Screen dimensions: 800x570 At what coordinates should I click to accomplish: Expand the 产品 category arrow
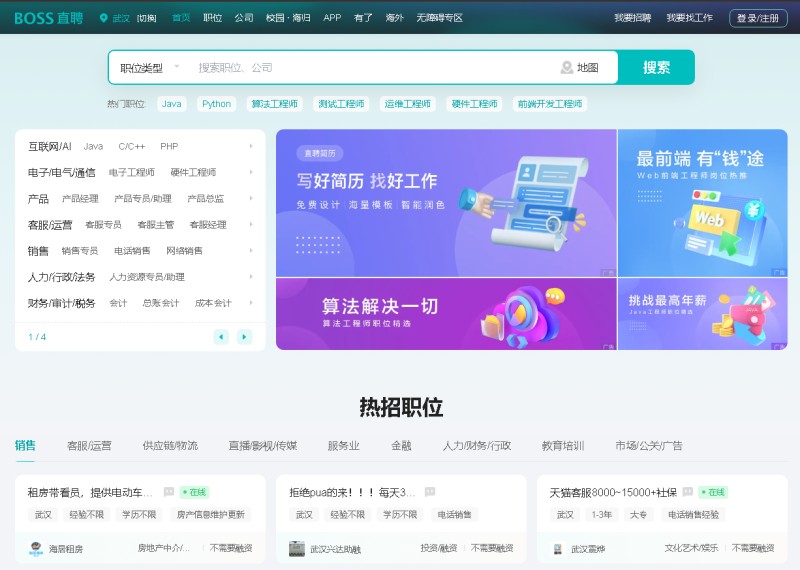251,199
